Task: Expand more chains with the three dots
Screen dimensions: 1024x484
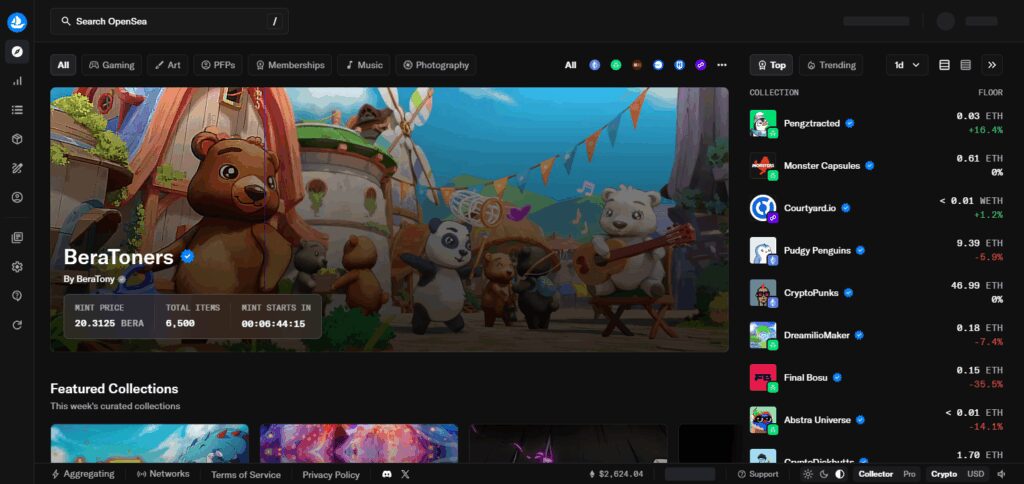Action: pos(722,65)
